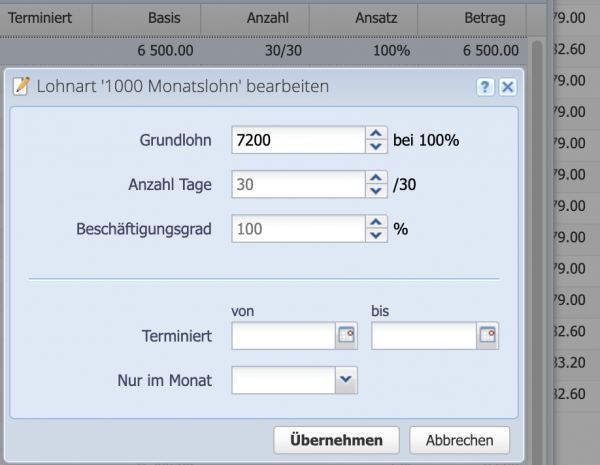Increase Grundlohn with up arrow
Image resolution: width=600 pixels, height=465 pixels.
click(376, 134)
